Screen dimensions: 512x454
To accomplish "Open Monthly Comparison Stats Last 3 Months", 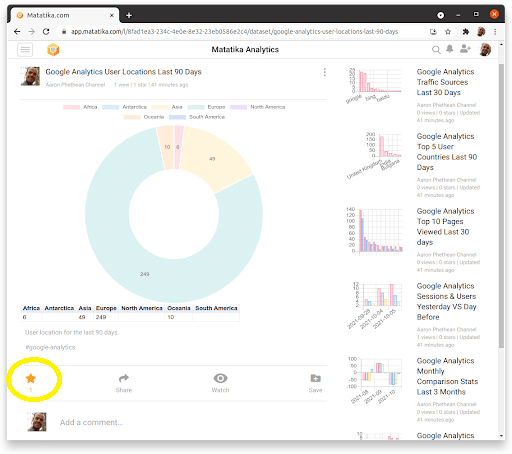I will [x=447, y=376].
